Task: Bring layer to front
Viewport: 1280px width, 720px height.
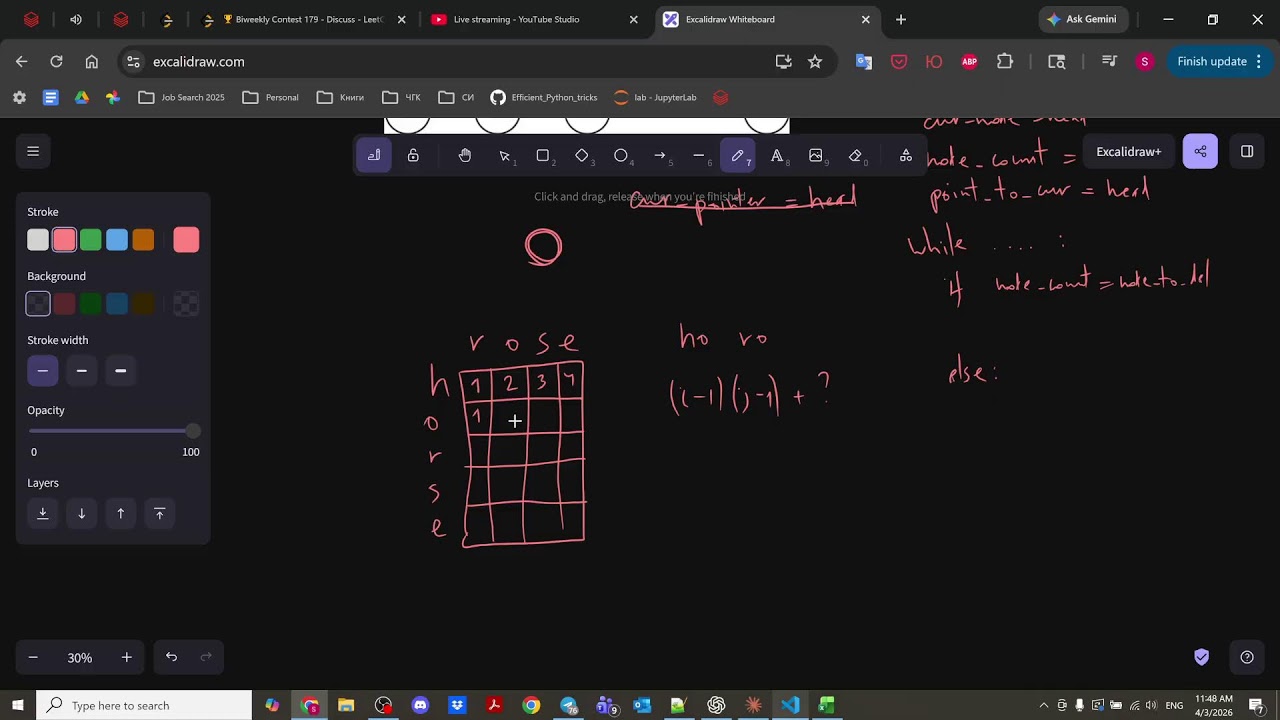Action: coord(160,513)
